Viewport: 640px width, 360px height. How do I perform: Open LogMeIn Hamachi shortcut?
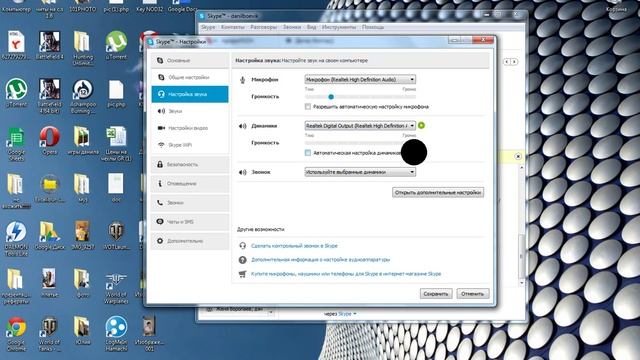pos(116,334)
